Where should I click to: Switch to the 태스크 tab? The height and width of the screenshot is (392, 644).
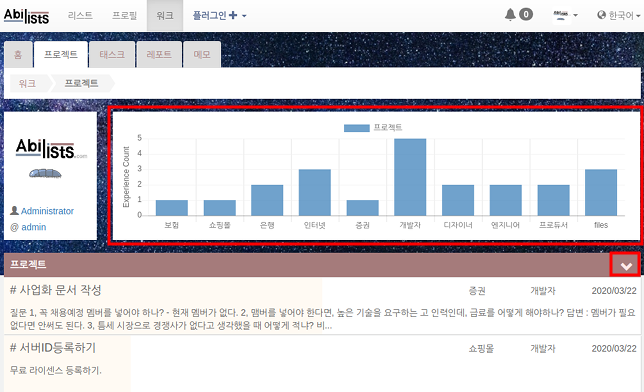tap(112, 54)
